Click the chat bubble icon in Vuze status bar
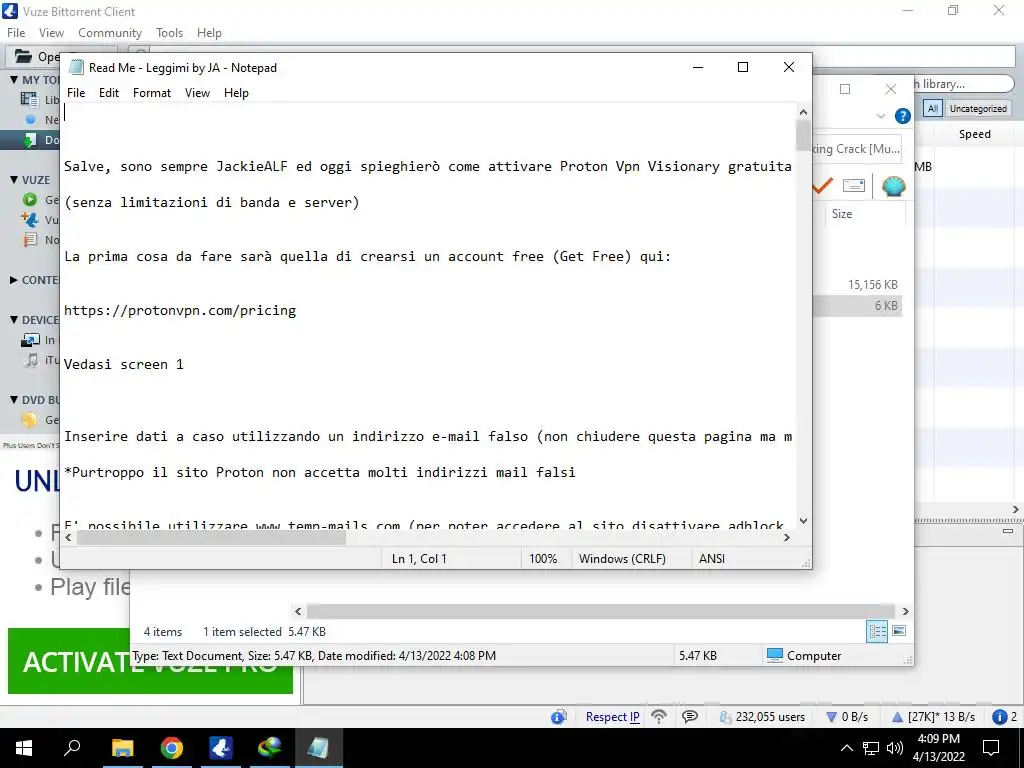The height and width of the screenshot is (768, 1024). coord(690,716)
